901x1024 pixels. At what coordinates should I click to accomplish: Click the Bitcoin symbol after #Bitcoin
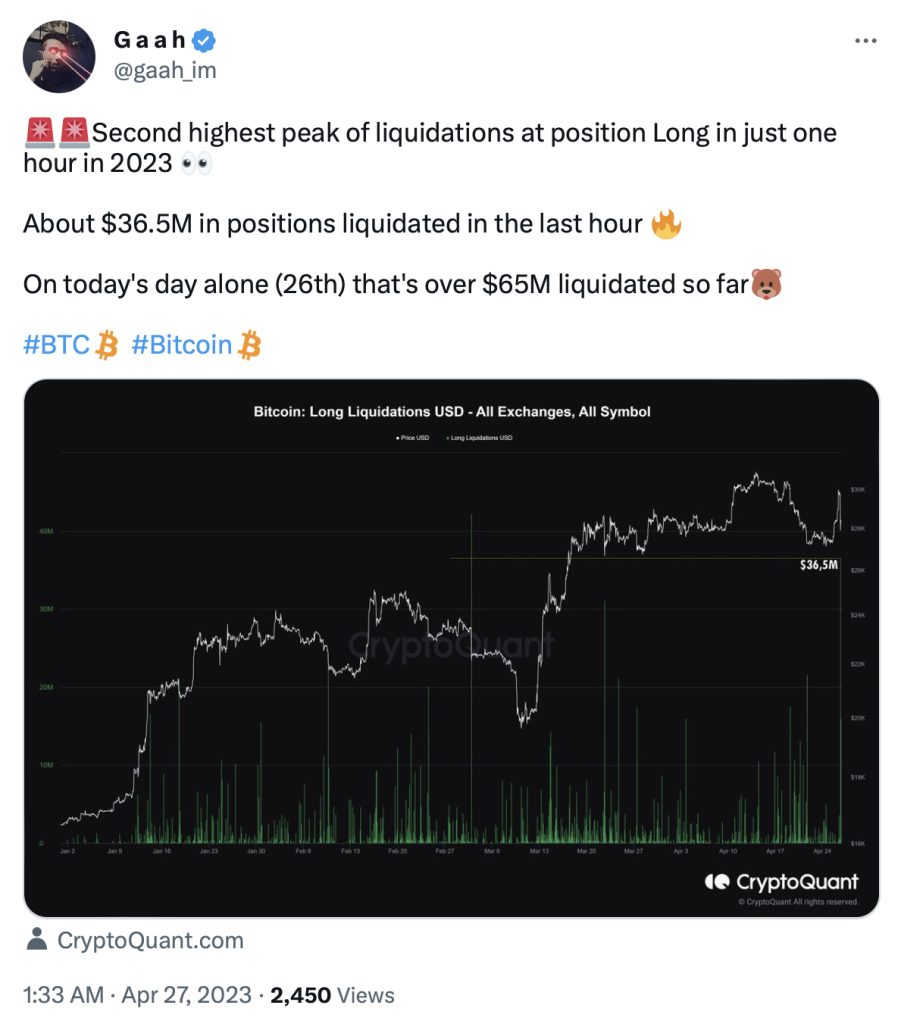[x=249, y=346]
